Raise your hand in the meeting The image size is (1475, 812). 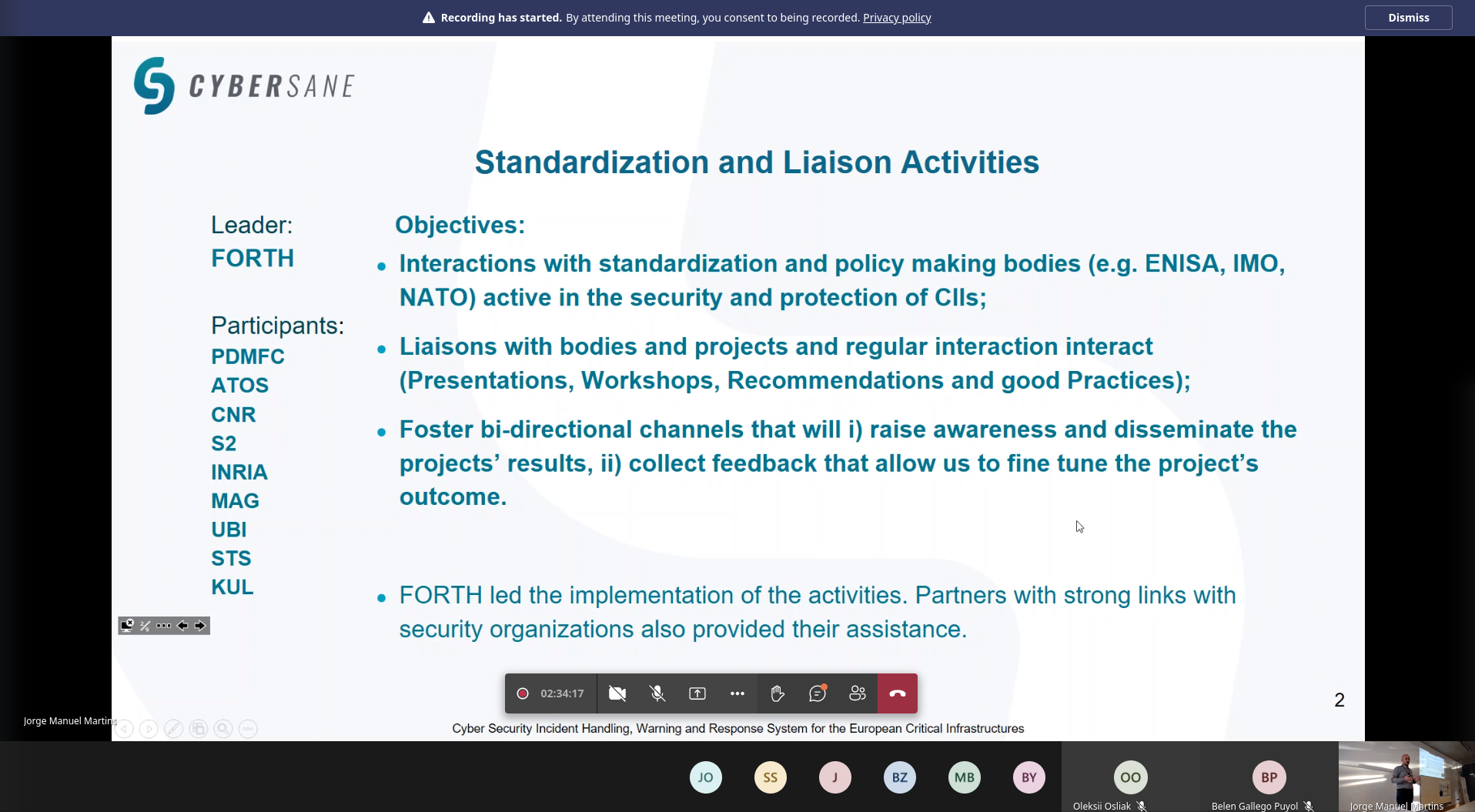coord(778,693)
